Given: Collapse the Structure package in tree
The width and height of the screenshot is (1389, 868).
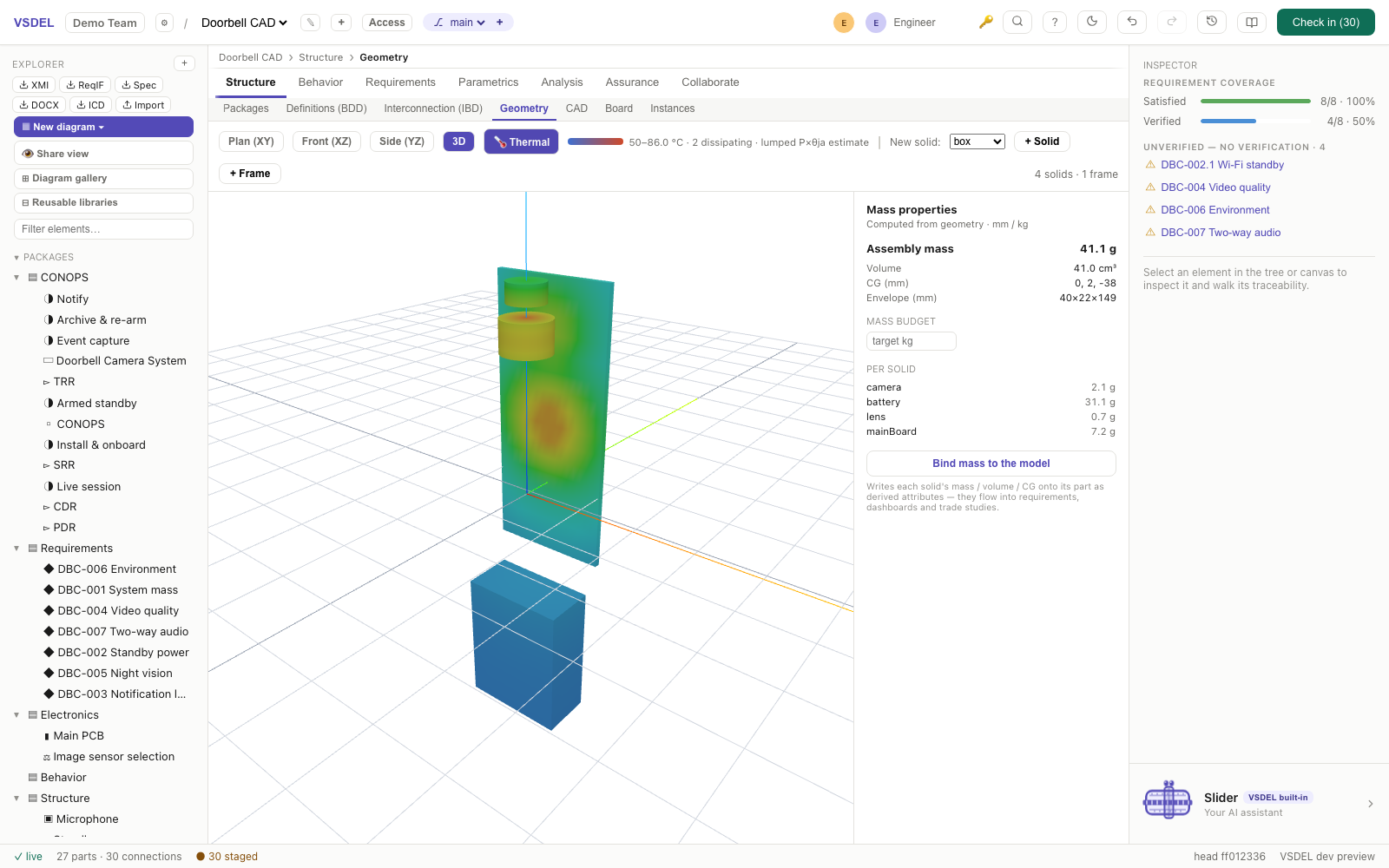Looking at the screenshot, I should pyautogui.click(x=16, y=799).
